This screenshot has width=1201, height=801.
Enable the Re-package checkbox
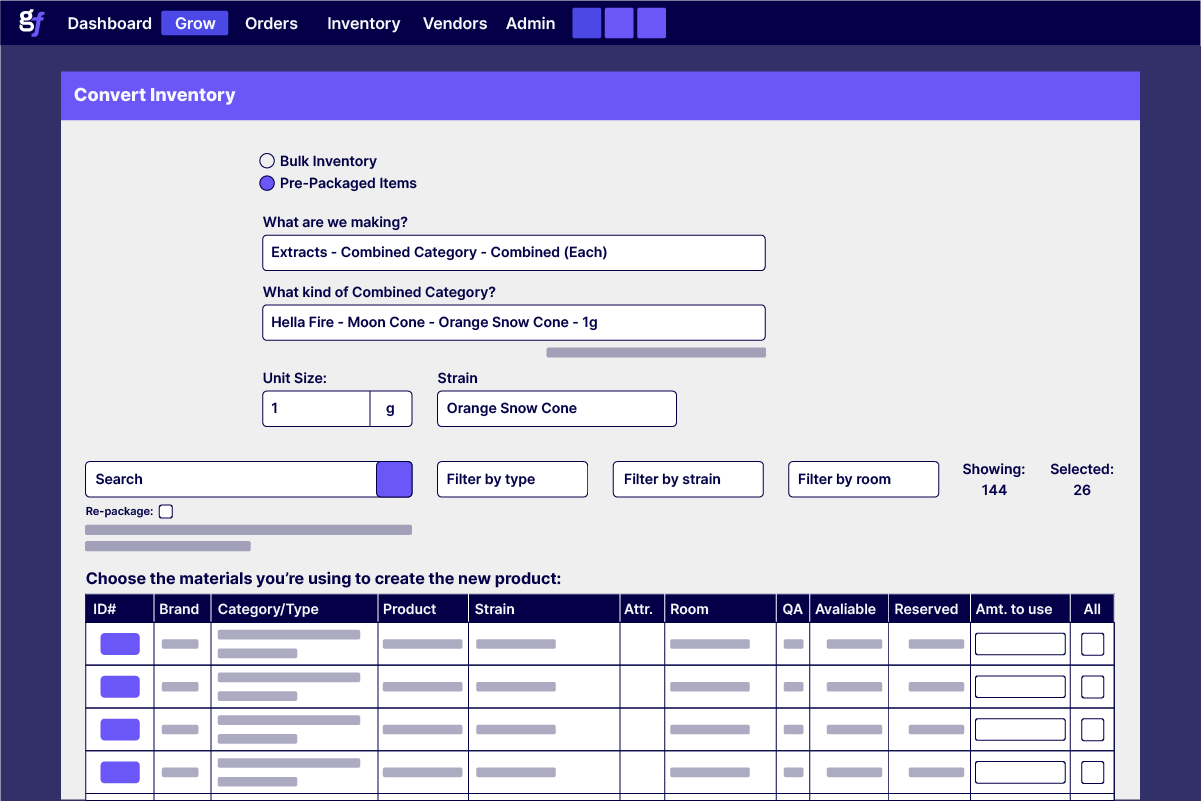pyautogui.click(x=166, y=511)
